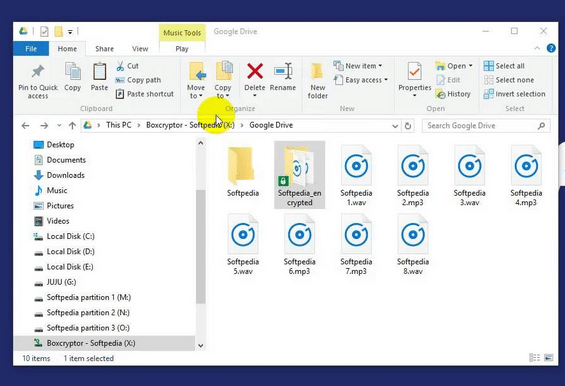The image size is (565, 386).
Task: Go up one folder level
Action: [72, 126]
